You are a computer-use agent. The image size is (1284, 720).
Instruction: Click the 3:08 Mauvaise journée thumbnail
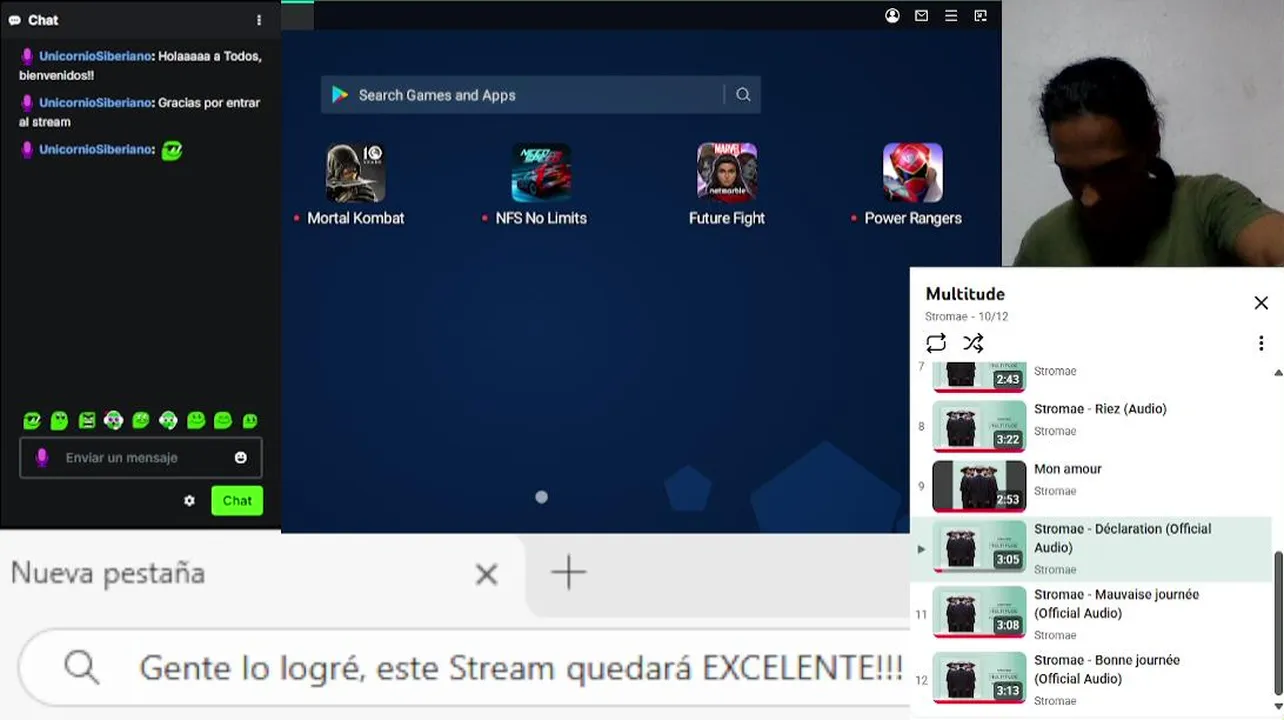coord(979,612)
